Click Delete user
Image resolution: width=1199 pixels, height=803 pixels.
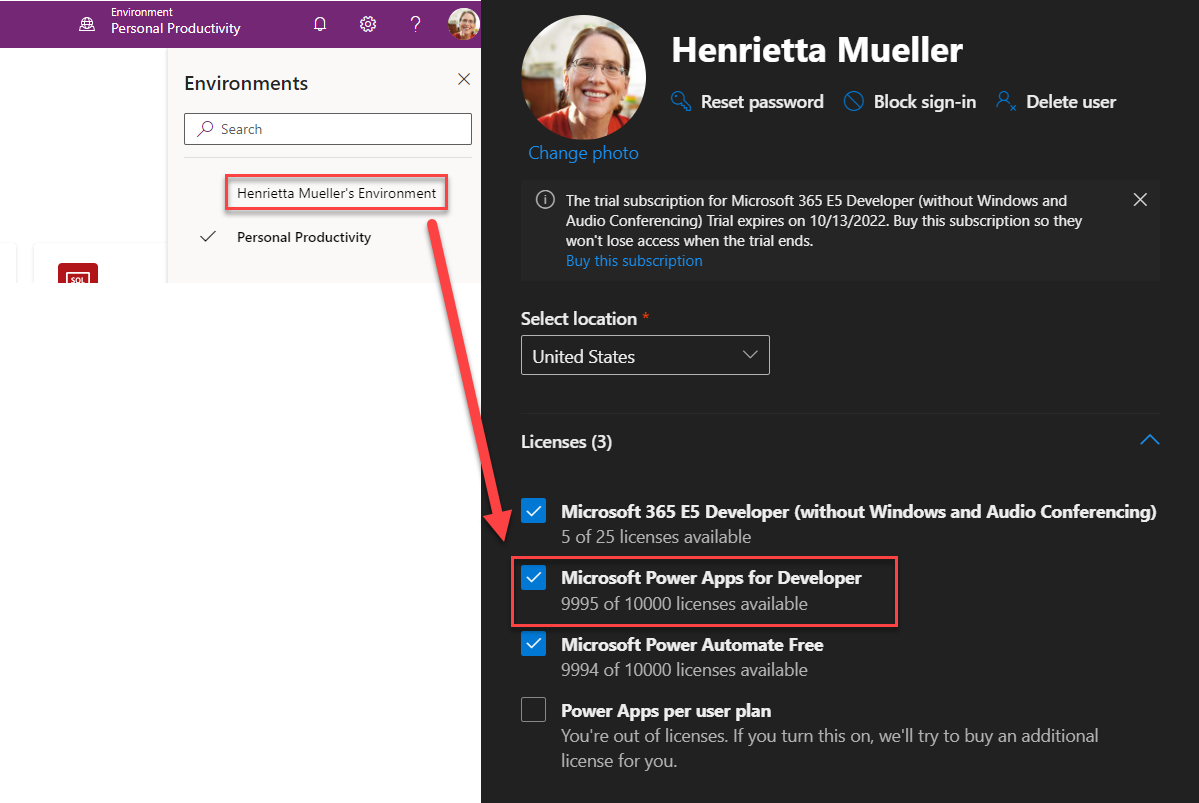pos(1056,102)
